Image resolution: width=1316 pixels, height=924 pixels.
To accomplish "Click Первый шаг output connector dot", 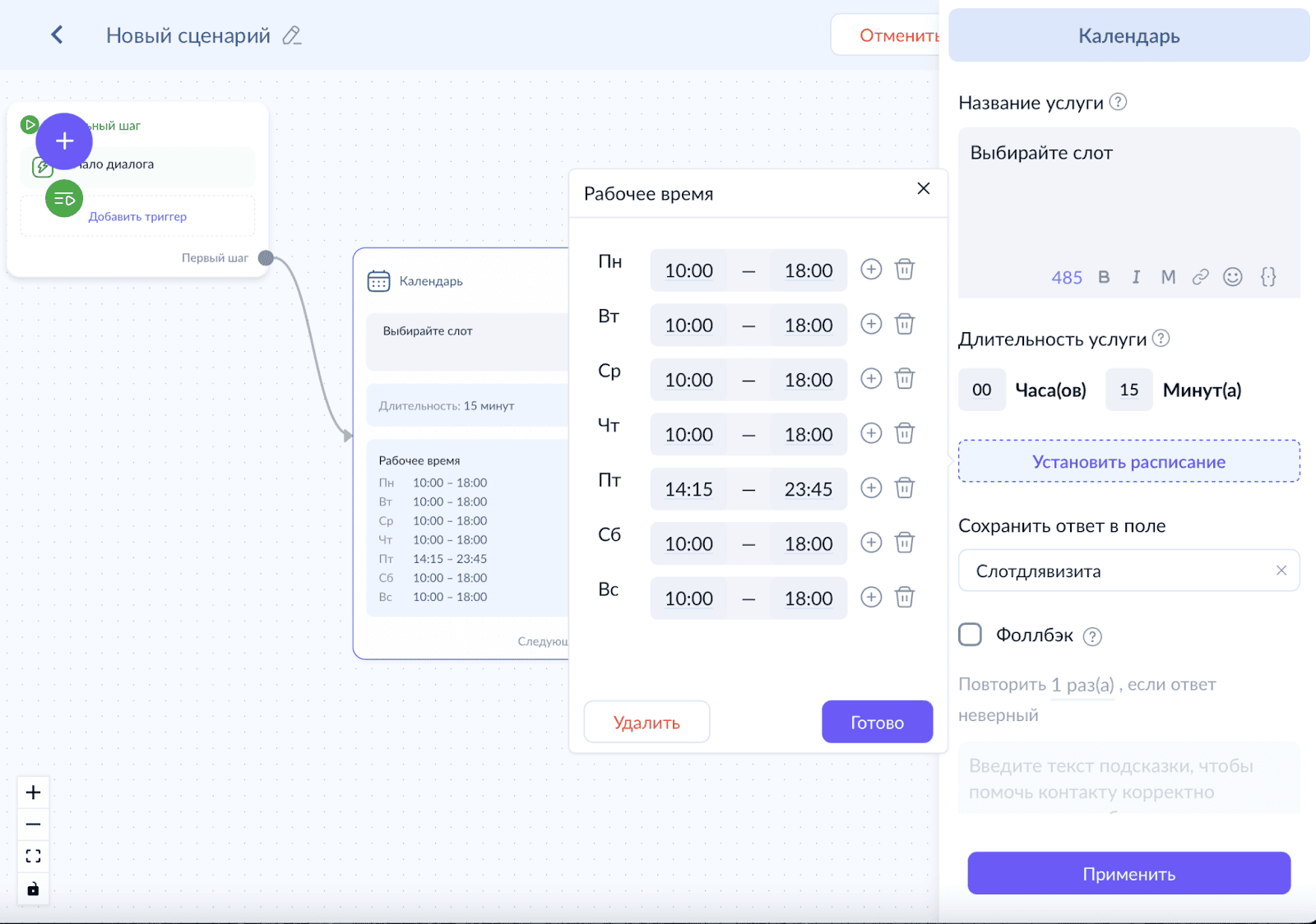I will [x=266, y=258].
